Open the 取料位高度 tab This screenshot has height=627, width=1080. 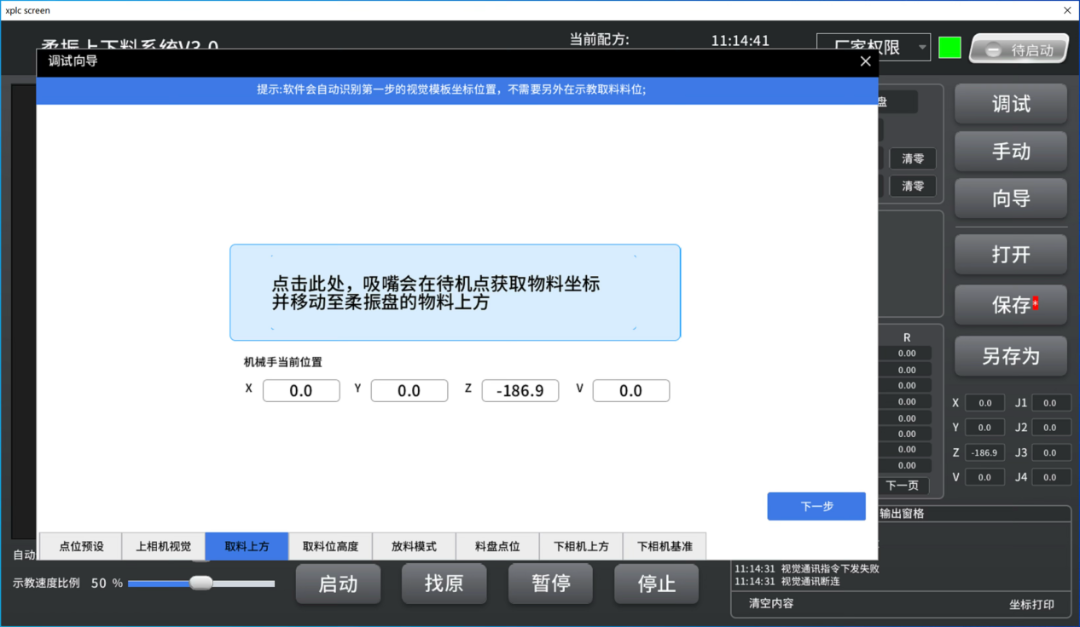[x=331, y=546]
